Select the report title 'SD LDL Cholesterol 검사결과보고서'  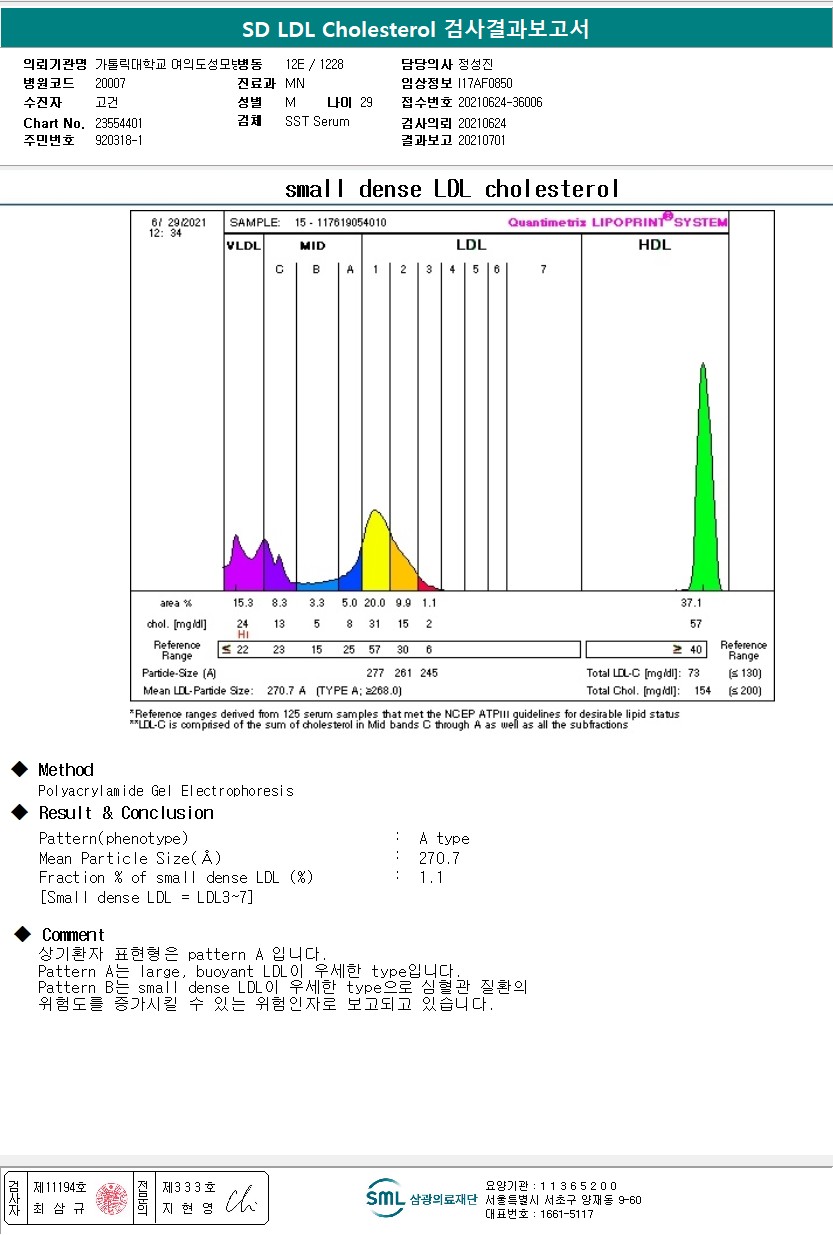click(416, 29)
